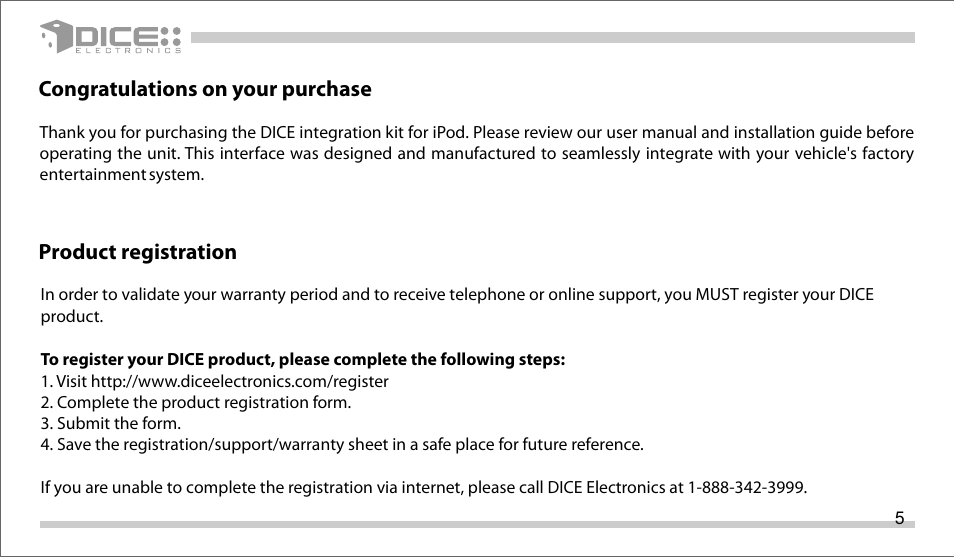Click the ELECTRONICS text under logo
The height and width of the screenshot is (557, 954).
pos(128,51)
